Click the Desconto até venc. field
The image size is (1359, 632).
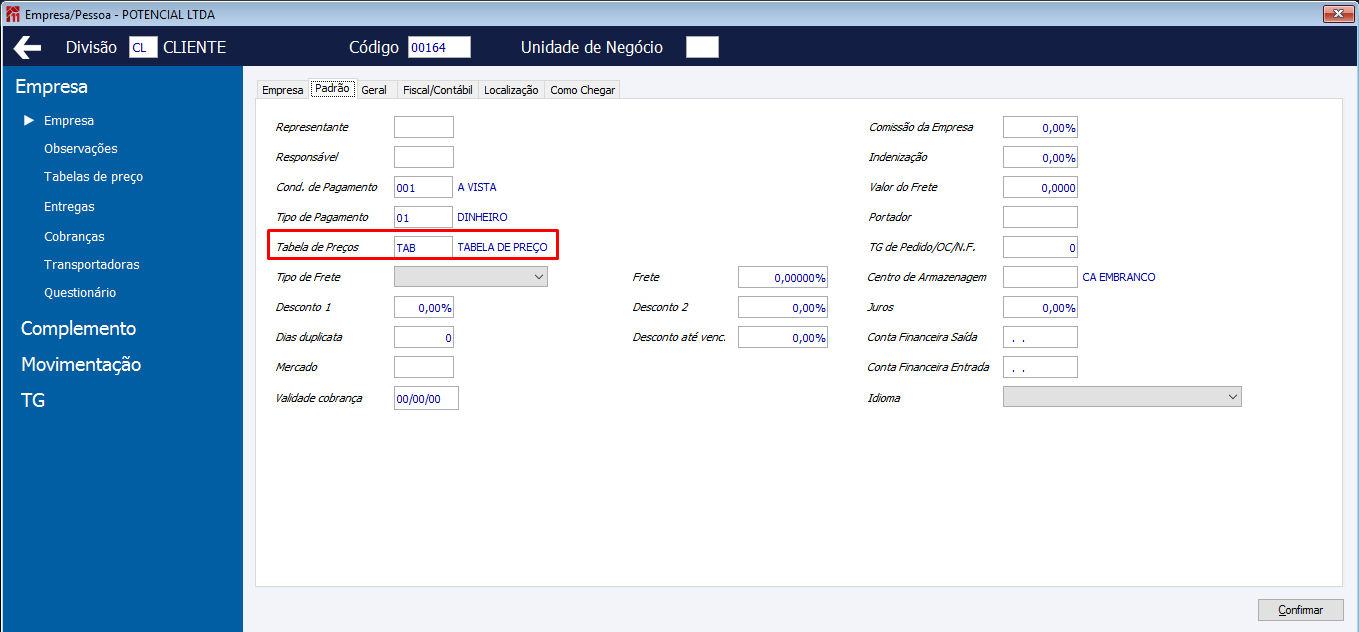[x=783, y=338]
